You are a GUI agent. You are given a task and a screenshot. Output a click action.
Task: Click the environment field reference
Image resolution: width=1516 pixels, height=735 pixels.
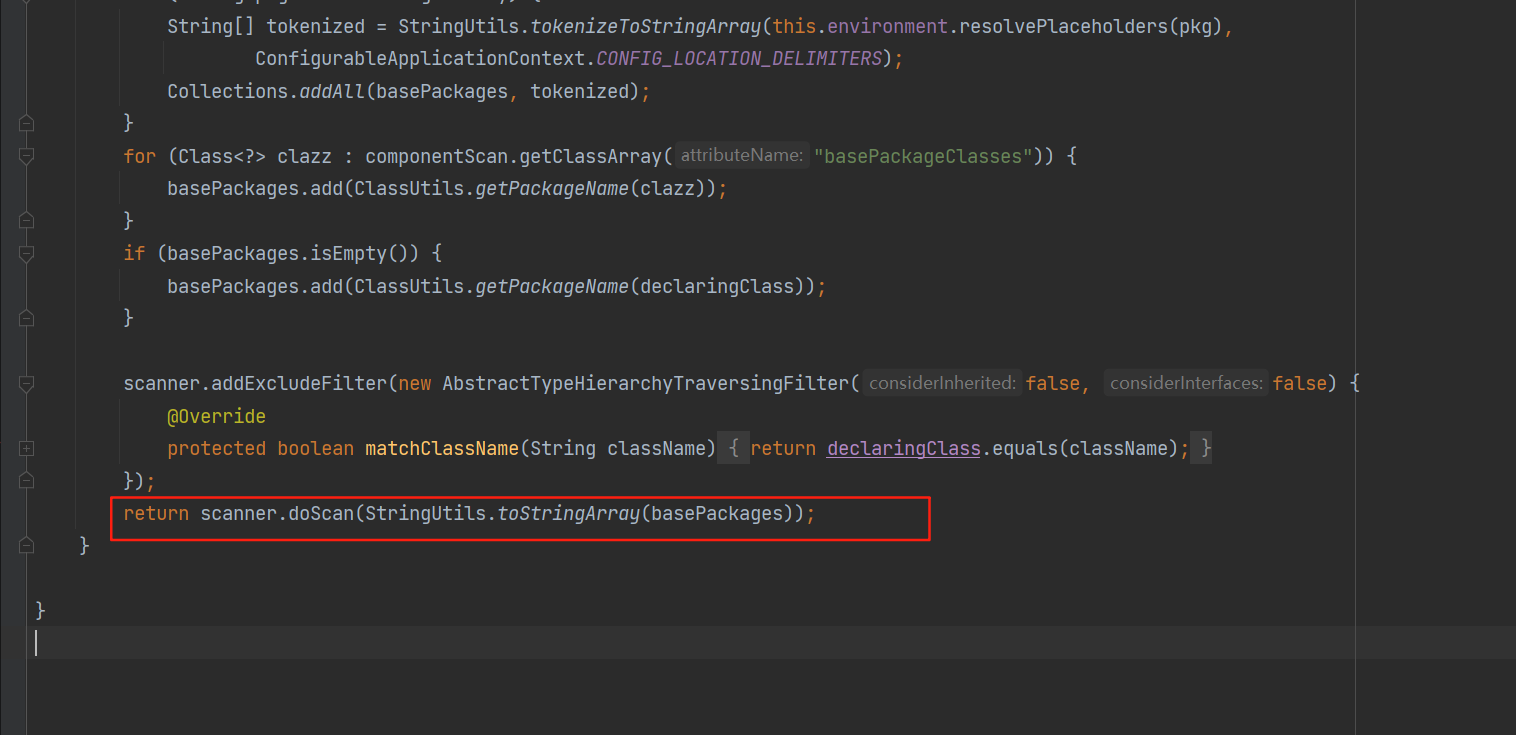(888, 26)
